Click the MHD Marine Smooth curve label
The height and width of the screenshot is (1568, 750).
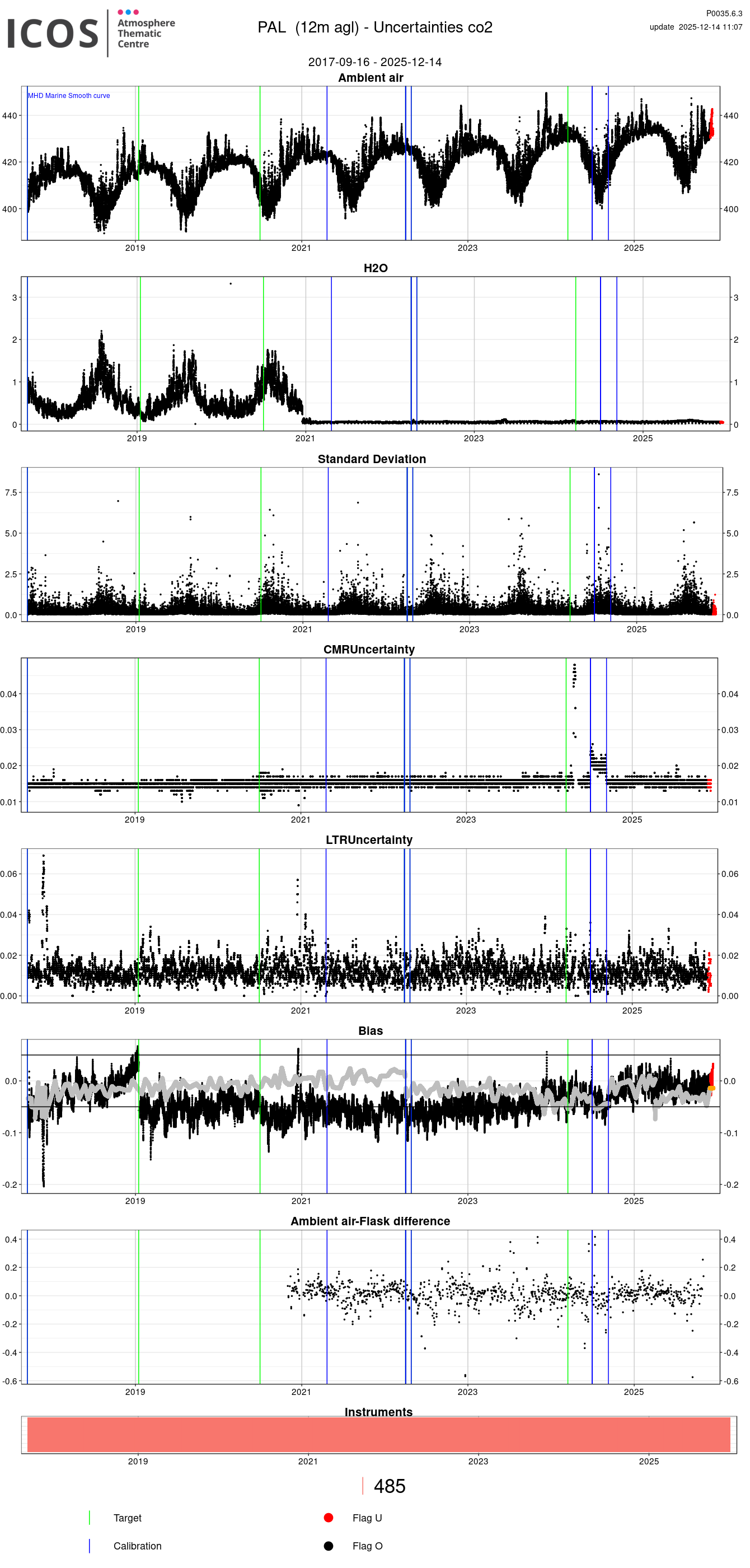click(69, 96)
